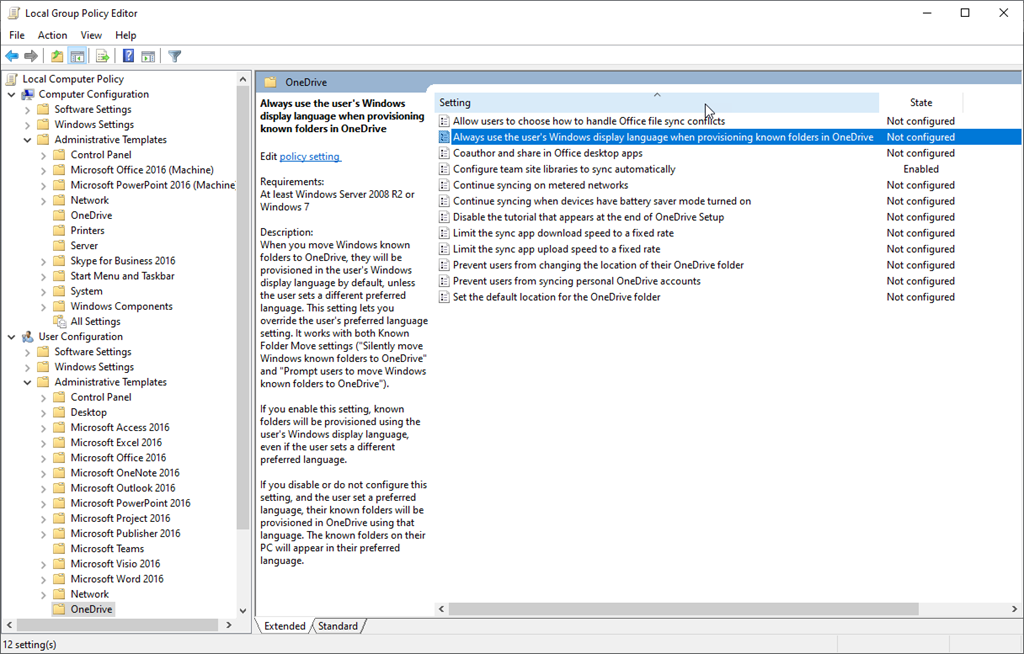Expand the Windows Components folder node
The width and height of the screenshot is (1024, 654).
click(43, 306)
